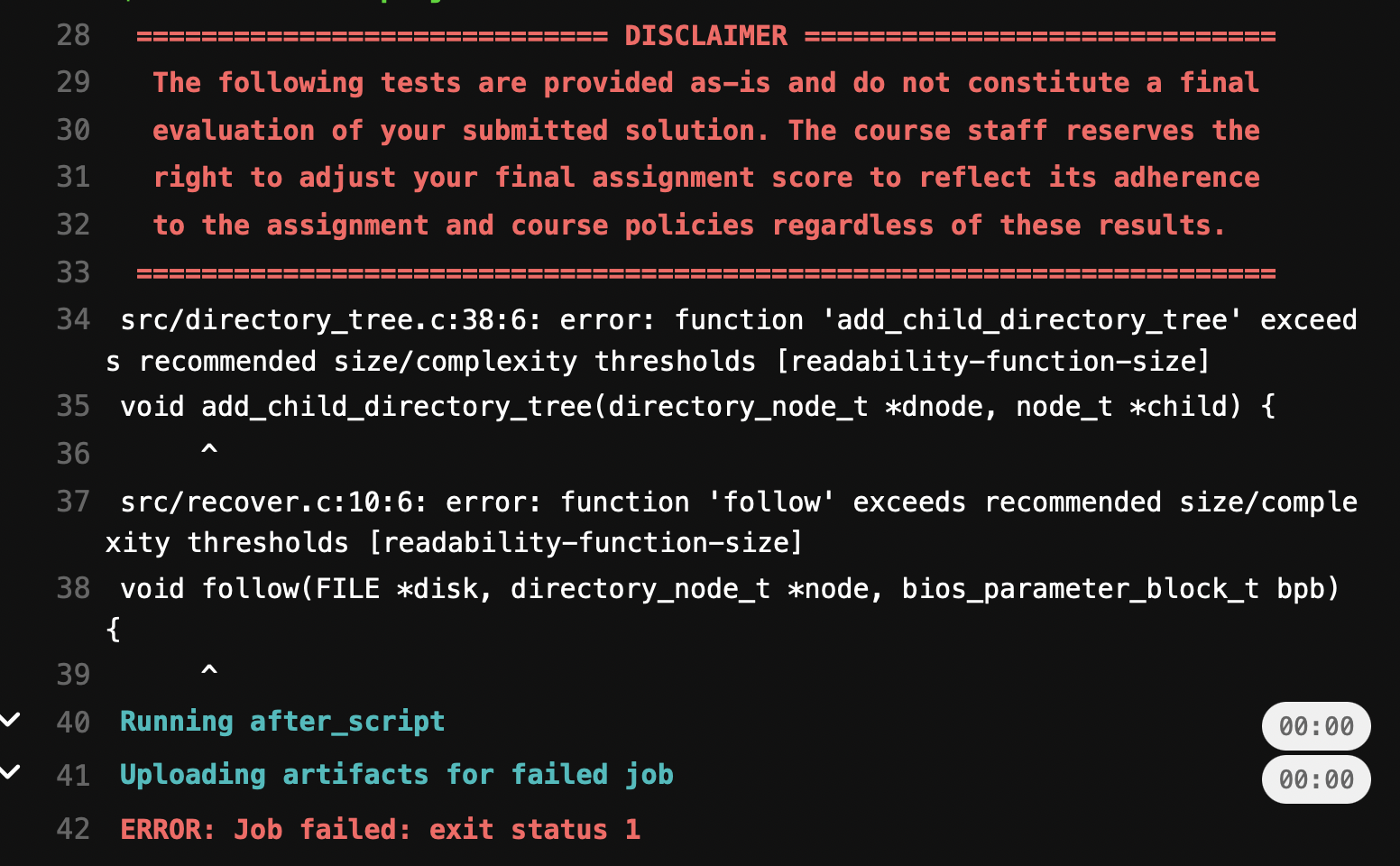
Task: Jump to line number 33 link
Action: pos(73,272)
